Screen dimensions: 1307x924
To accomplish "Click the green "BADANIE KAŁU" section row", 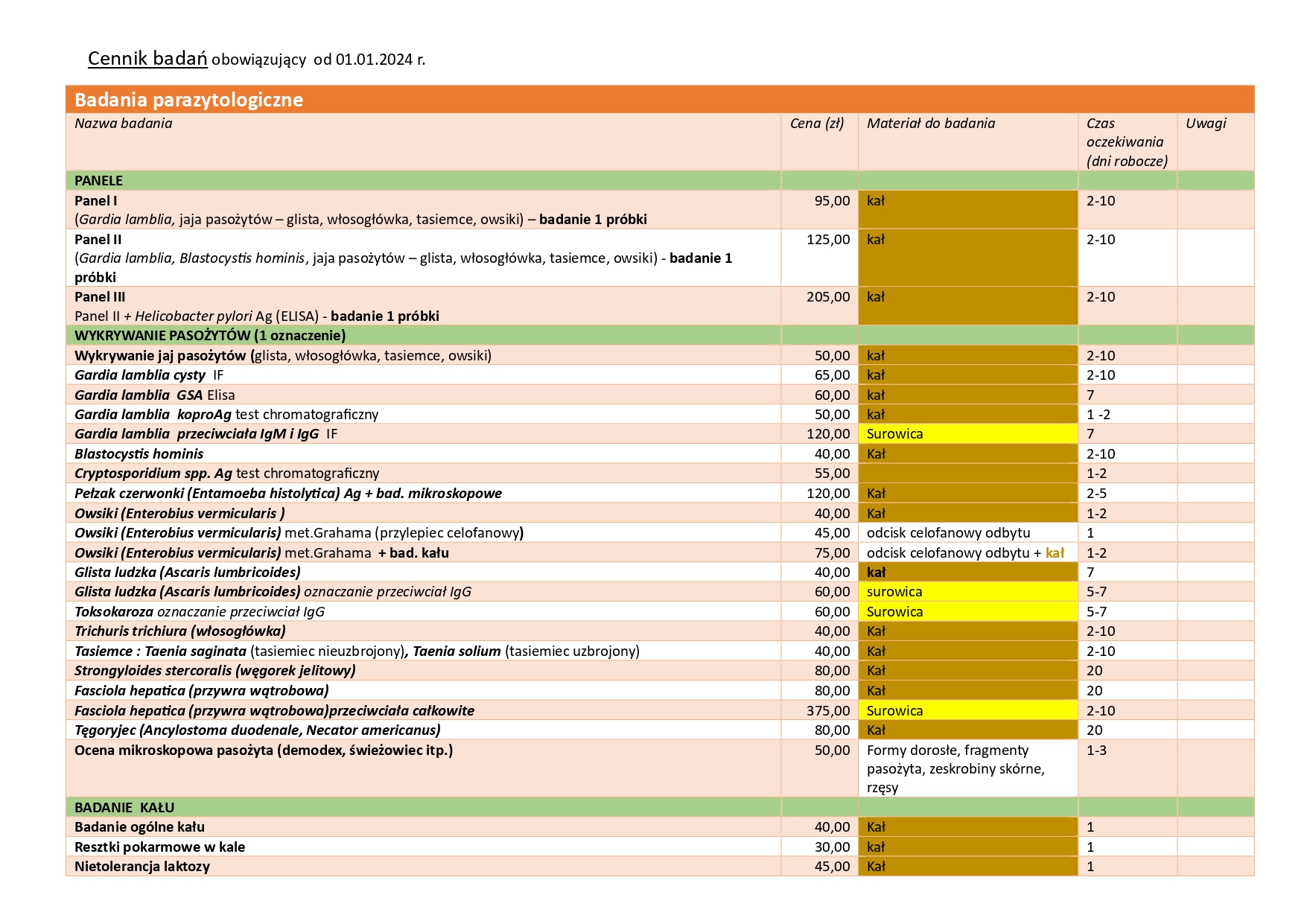I will pyautogui.click(x=124, y=808).
